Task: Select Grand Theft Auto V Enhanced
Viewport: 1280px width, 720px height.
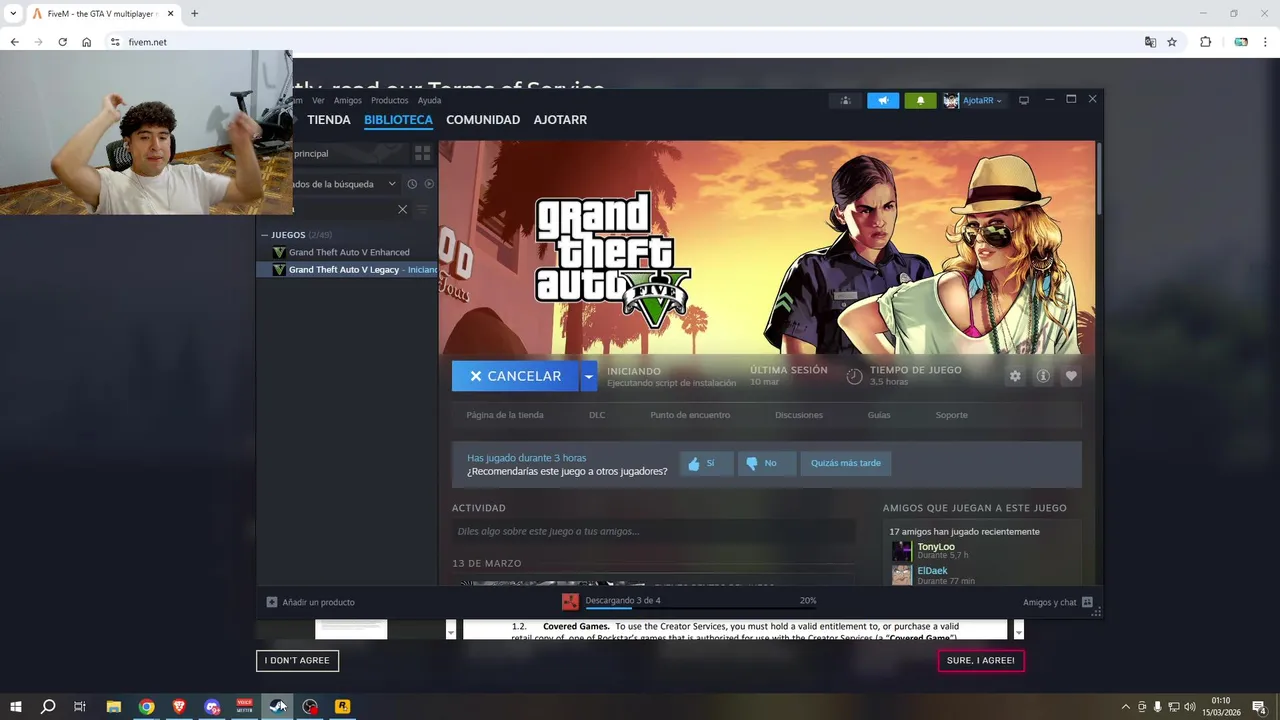Action: tap(348, 252)
